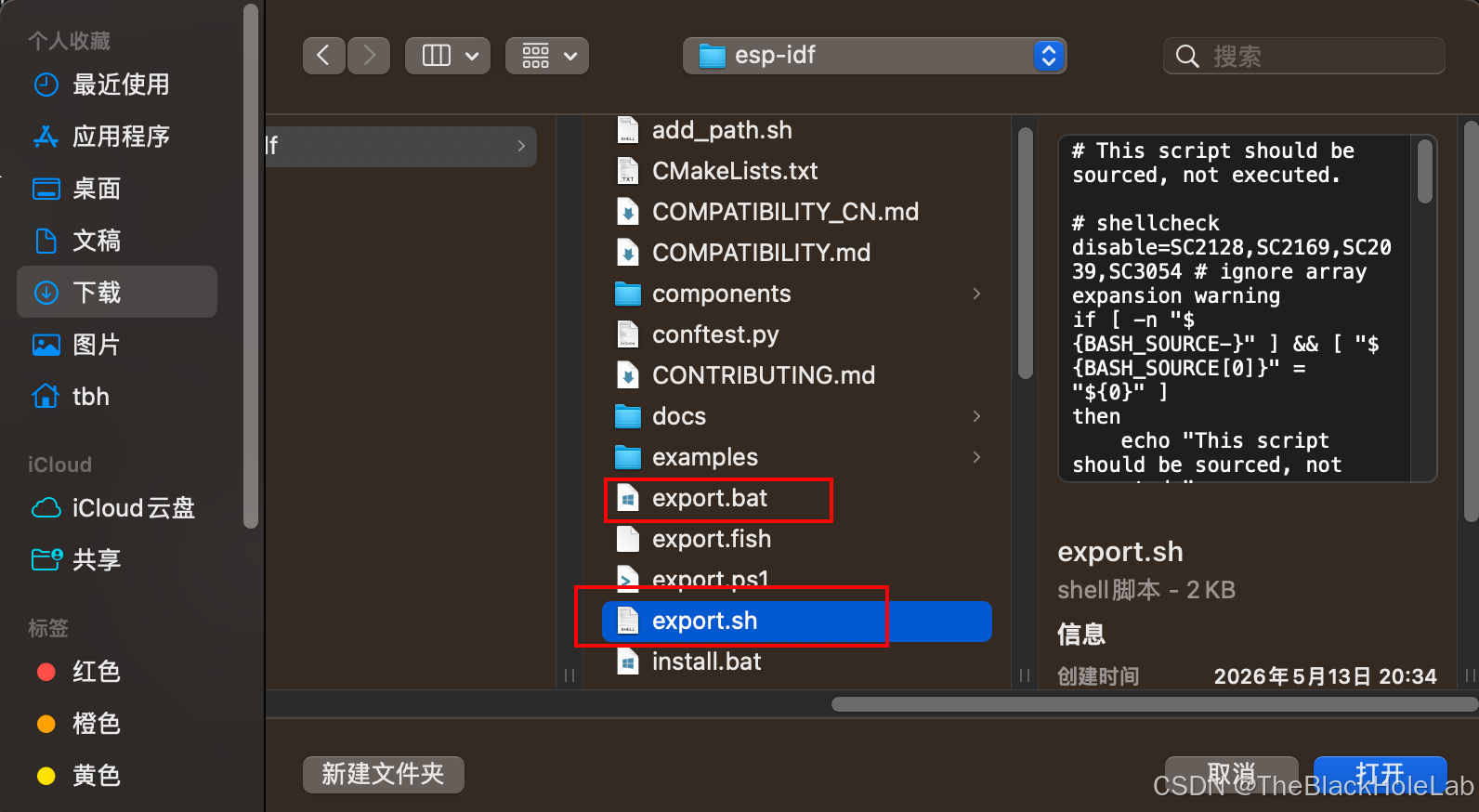This screenshot has width=1479, height=812.
Task: Click the export.sh script preview text
Action: click(1236, 308)
